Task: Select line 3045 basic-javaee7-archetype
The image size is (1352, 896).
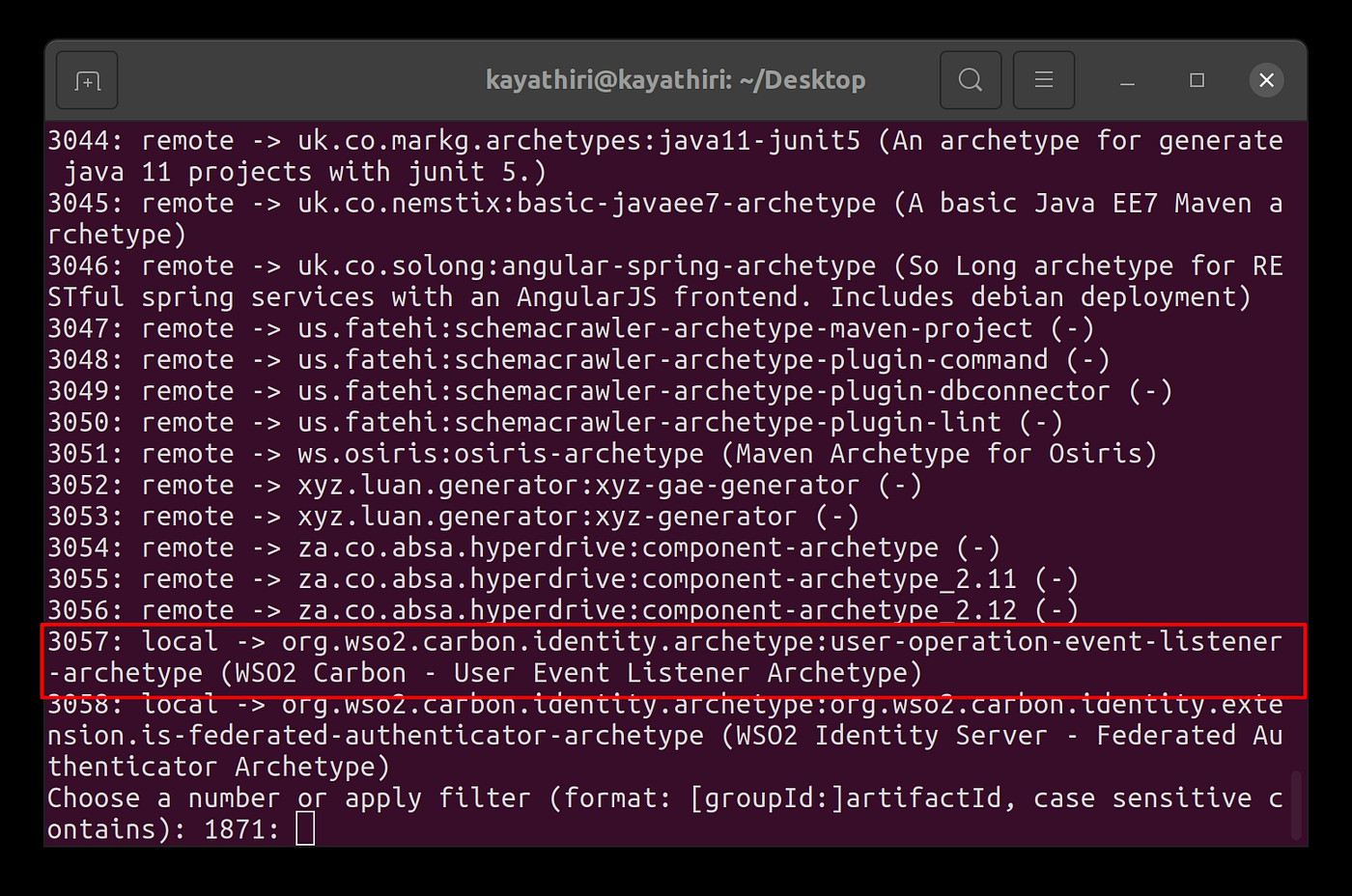Action: click(665, 219)
